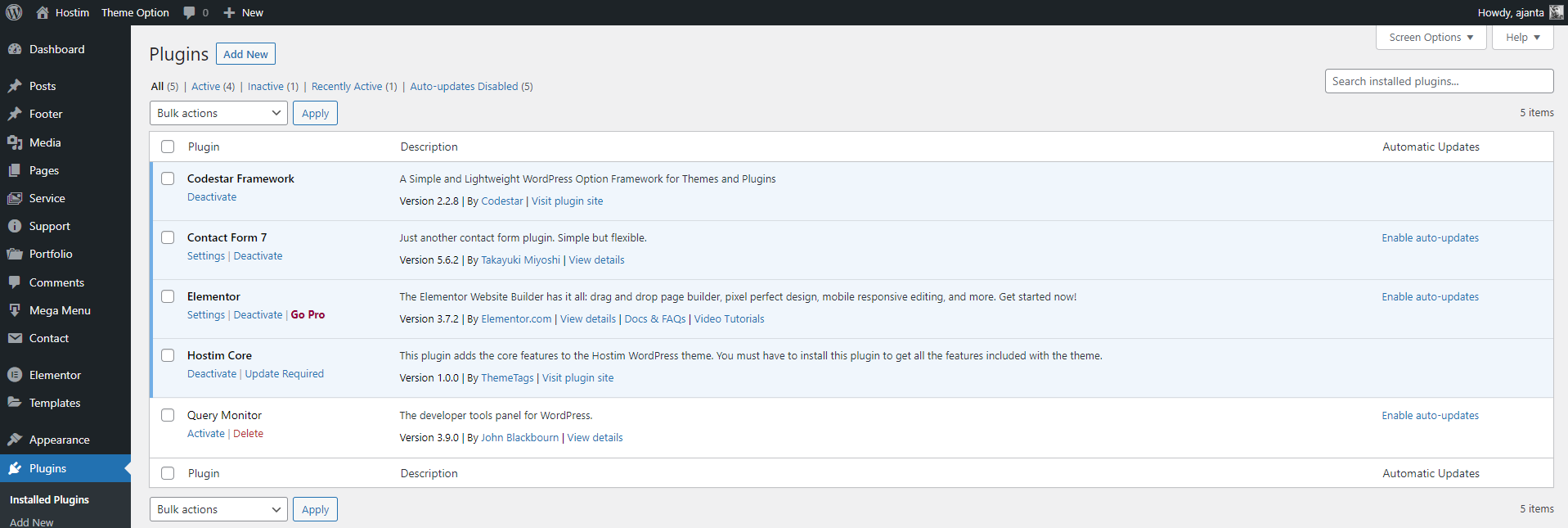Screen dimensions: 1568x528
Task: Click the Appearance paintbrush icon in sidebar
Action: (x=15, y=440)
